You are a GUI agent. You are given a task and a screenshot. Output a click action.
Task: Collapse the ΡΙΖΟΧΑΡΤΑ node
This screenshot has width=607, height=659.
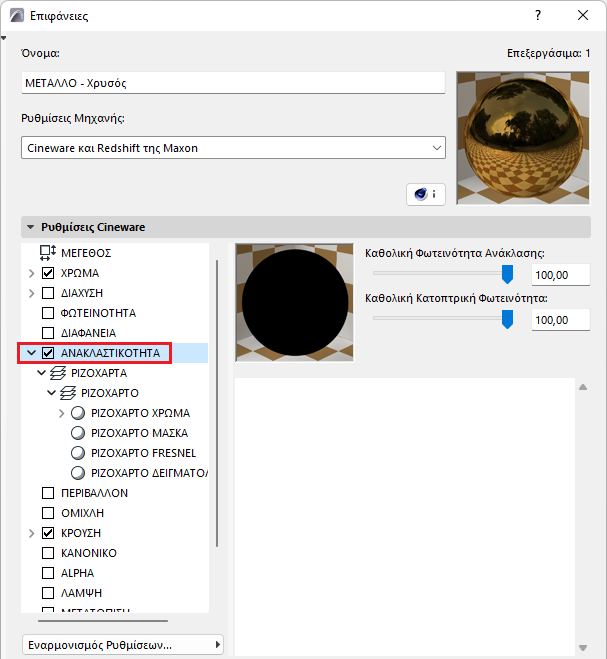point(41,373)
